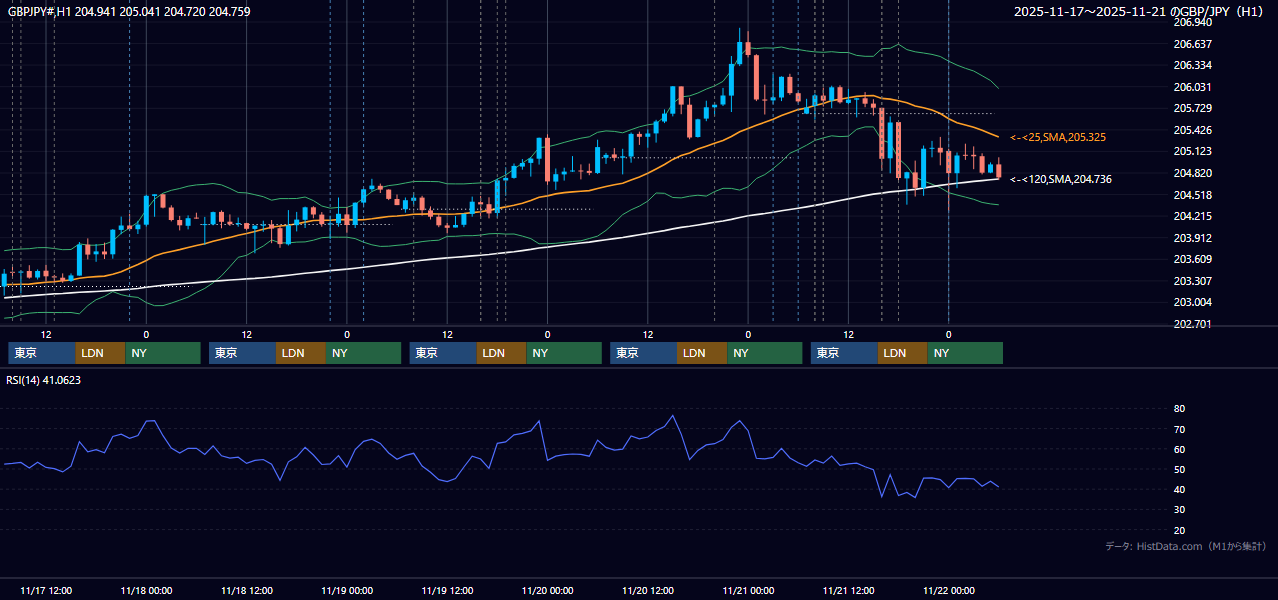Select the 11/21 12:00 time axis label
The height and width of the screenshot is (600, 1278).
click(x=850, y=590)
